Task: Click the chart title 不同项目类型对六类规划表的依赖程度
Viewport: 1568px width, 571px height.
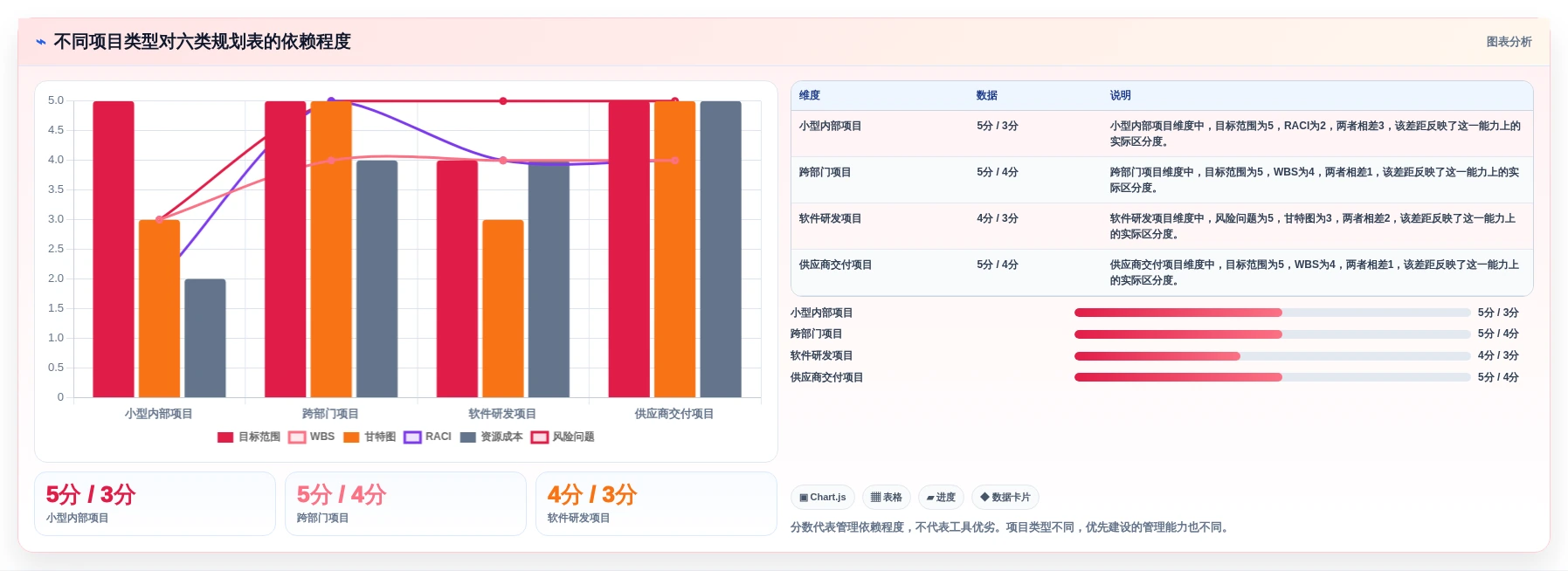Action: pos(202,42)
